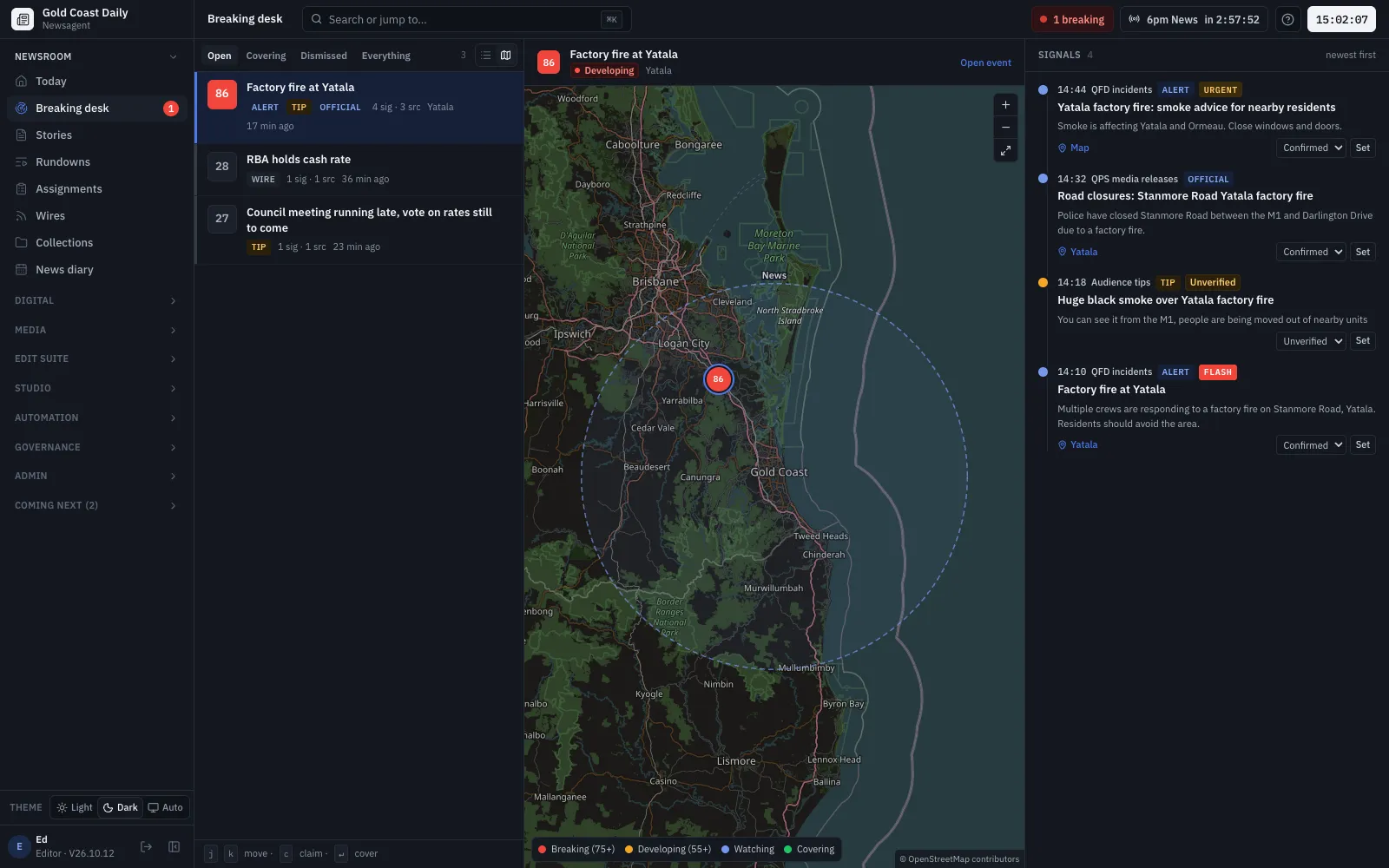Screen dimensions: 1389x868
Task: Open Collections folder
Action: [96, 243]
